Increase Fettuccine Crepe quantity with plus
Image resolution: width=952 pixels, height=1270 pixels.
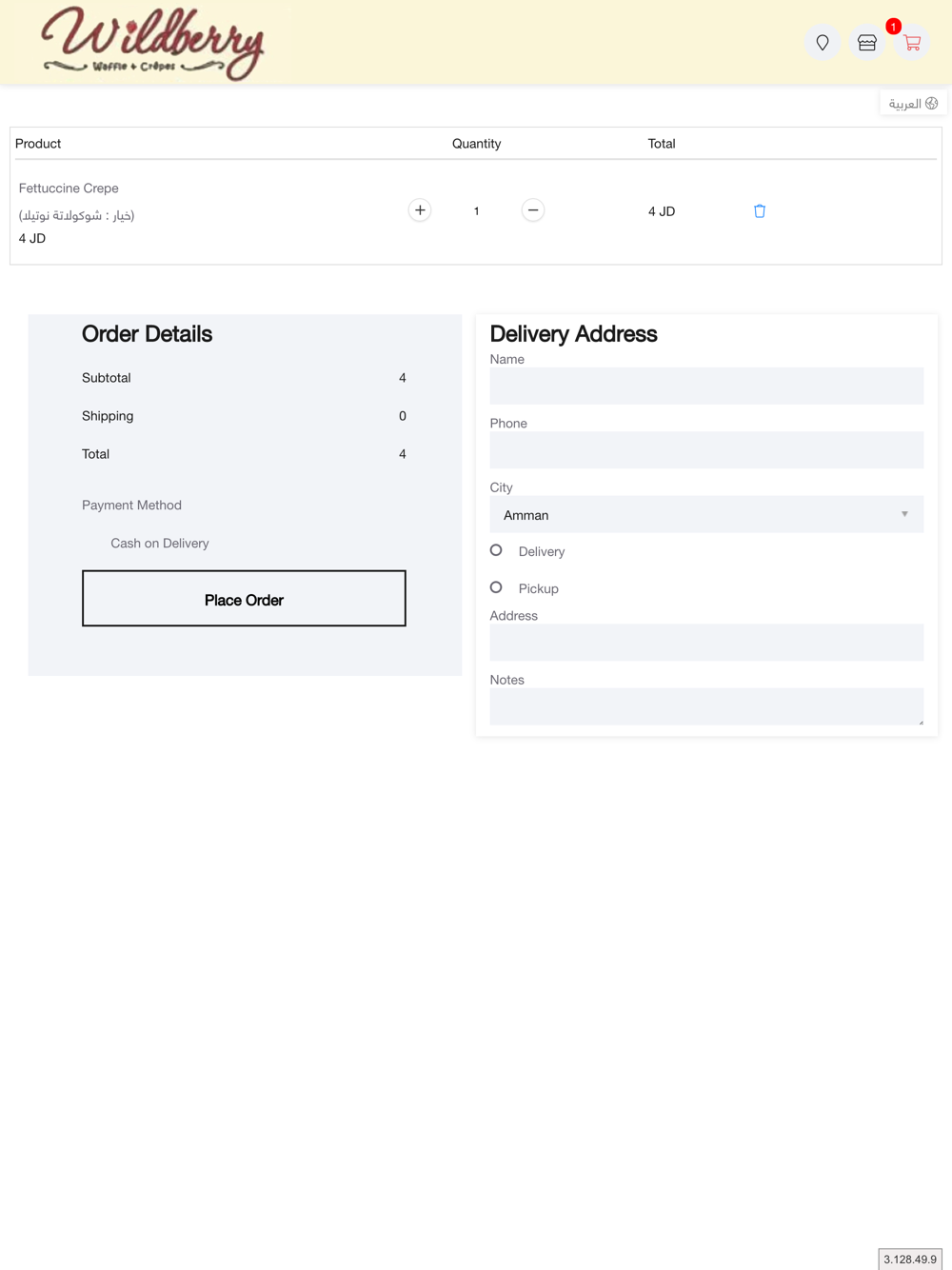[420, 210]
